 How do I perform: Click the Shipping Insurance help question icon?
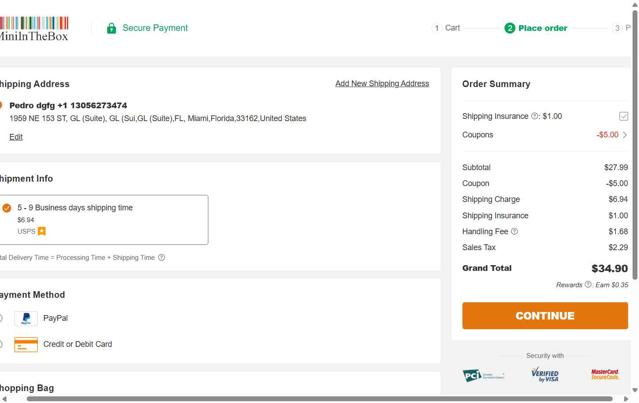point(534,116)
